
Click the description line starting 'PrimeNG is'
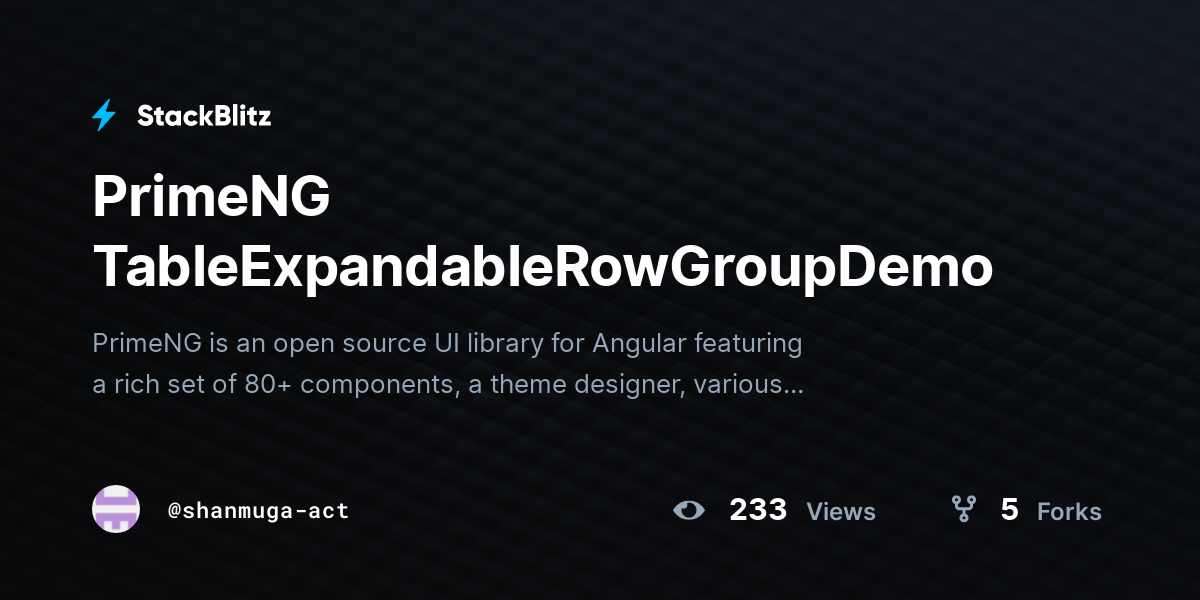tap(447, 344)
